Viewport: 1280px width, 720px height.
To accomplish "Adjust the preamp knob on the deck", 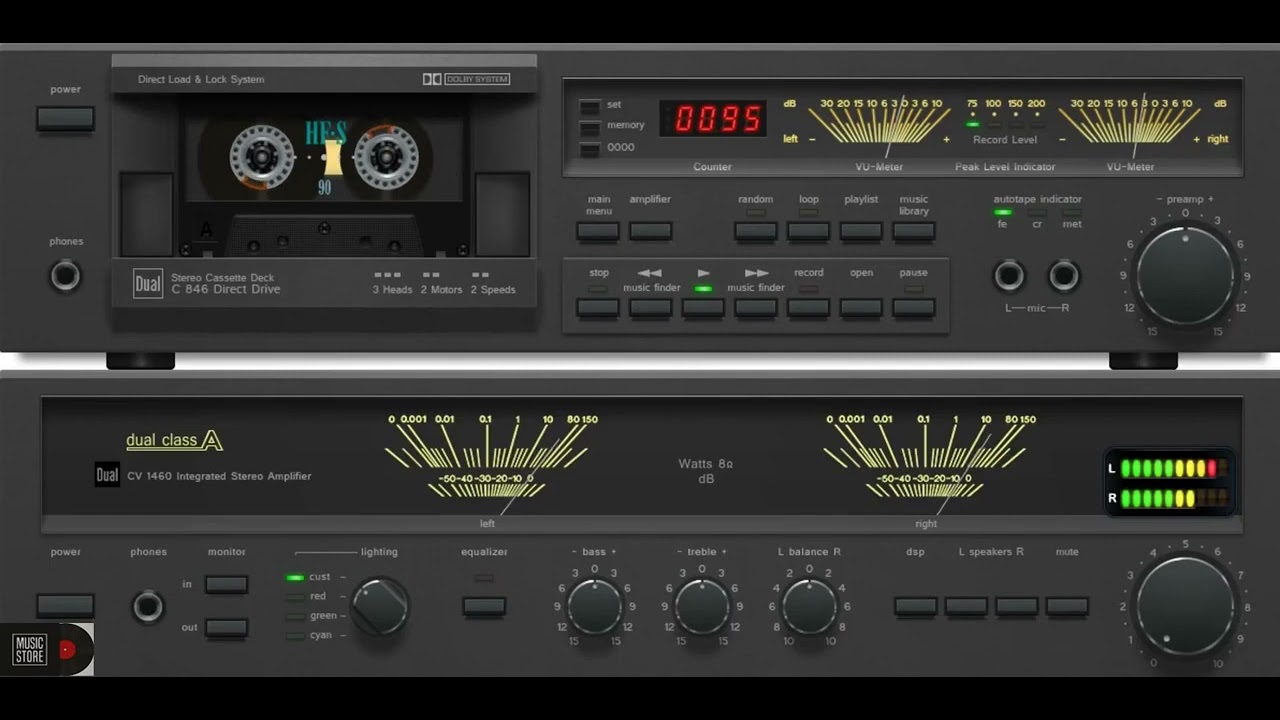I will pyautogui.click(x=1186, y=275).
